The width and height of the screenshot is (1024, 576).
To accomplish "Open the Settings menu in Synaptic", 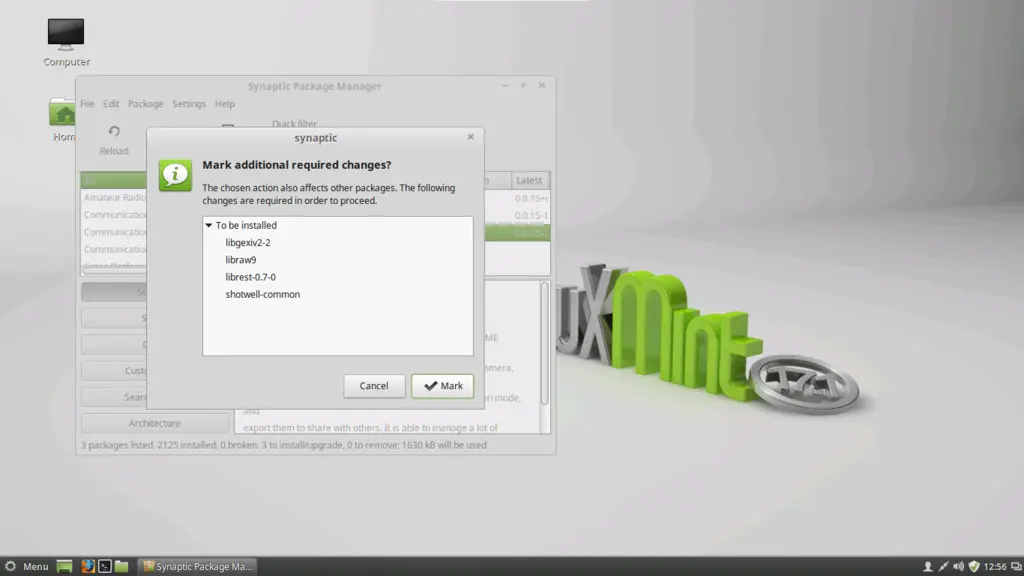I will pos(189,104).
